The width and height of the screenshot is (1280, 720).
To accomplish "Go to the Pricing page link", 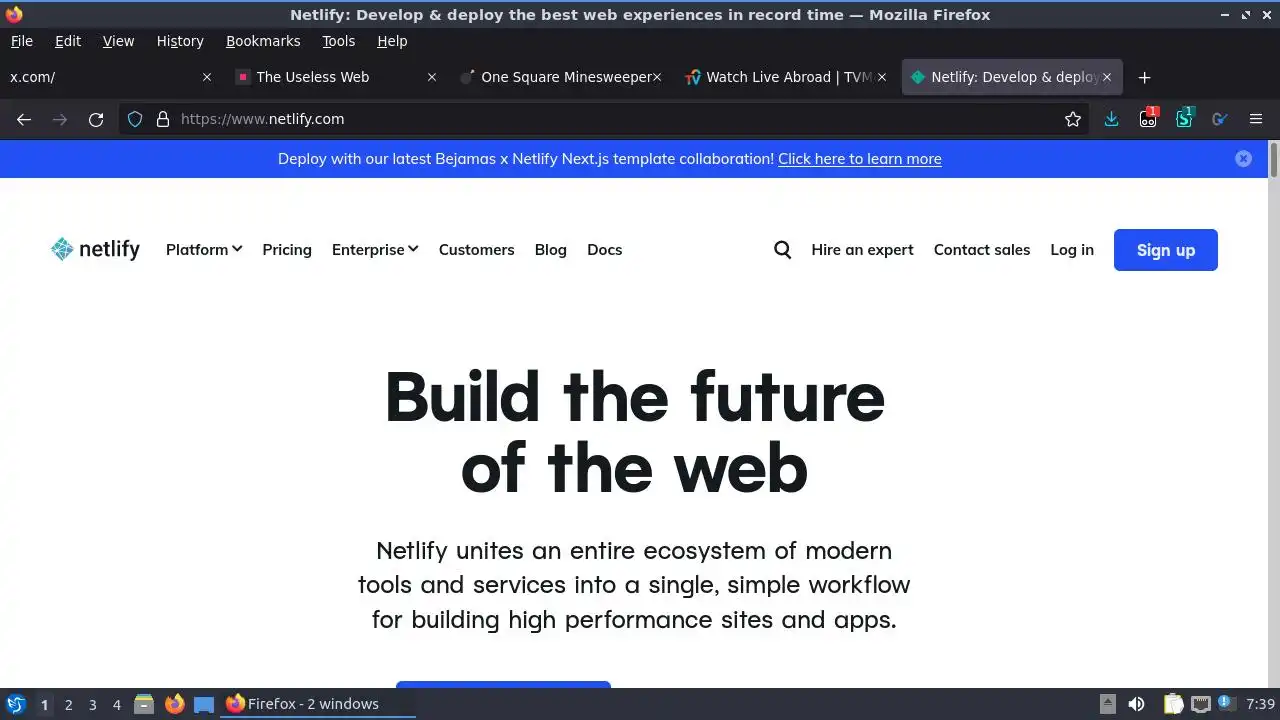I will (x=287, y=249).
